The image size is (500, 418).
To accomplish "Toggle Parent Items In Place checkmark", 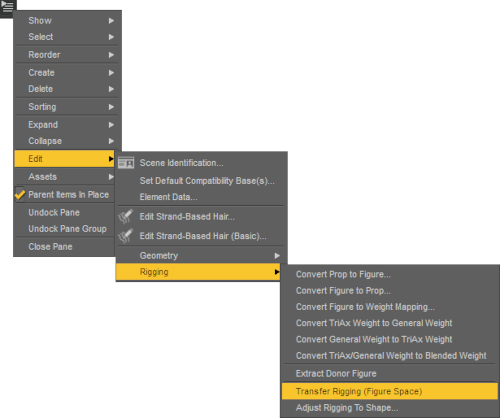I will coord(20,194).
